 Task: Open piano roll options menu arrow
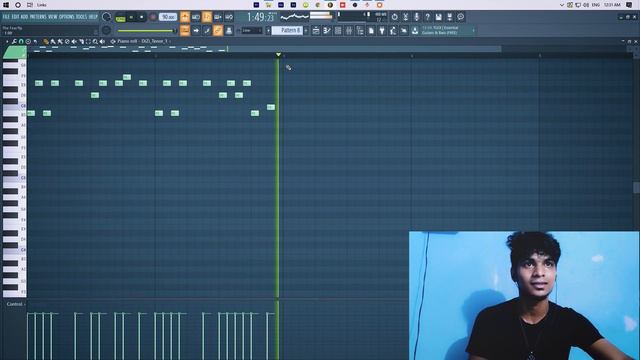(x=7, y=42)
